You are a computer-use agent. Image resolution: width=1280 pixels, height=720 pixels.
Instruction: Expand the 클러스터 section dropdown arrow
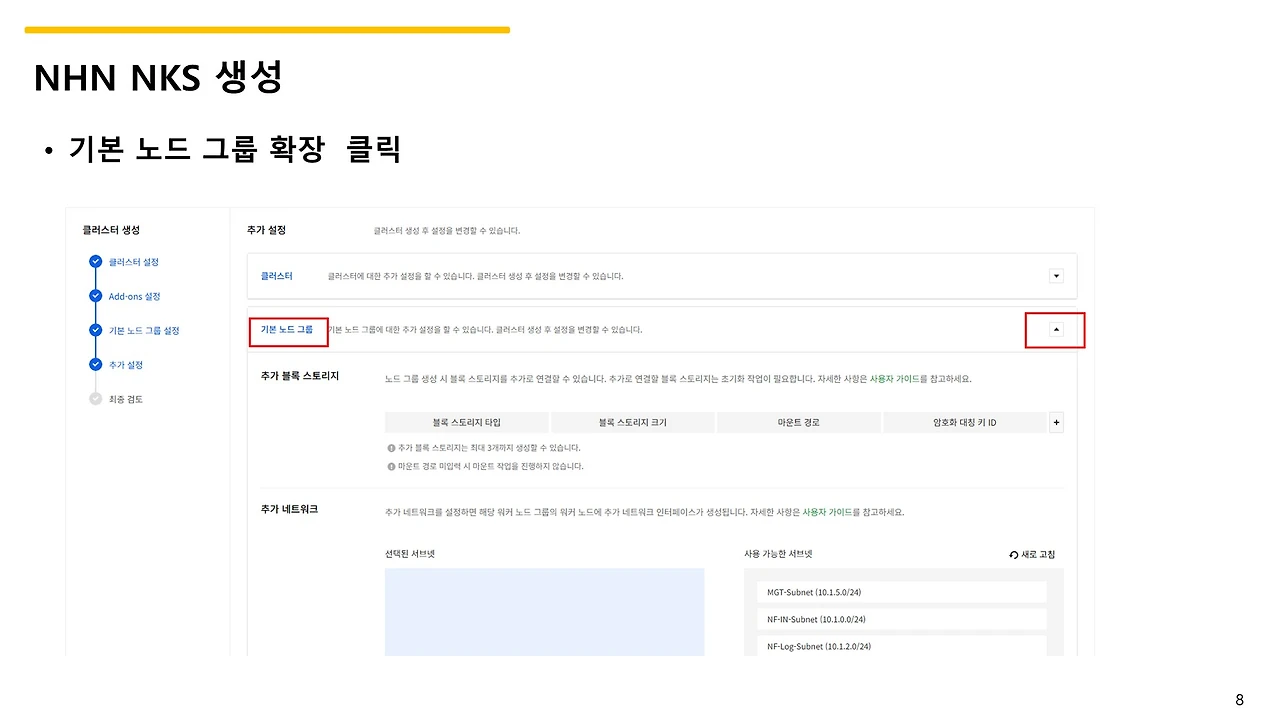tap(1056, 276)
